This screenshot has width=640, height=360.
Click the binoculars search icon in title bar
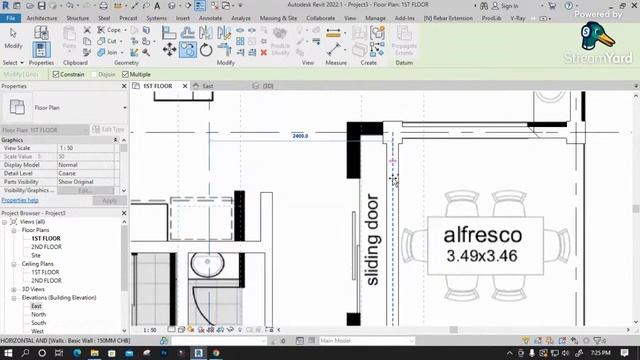pyautogui.click(x=484, y=6)
